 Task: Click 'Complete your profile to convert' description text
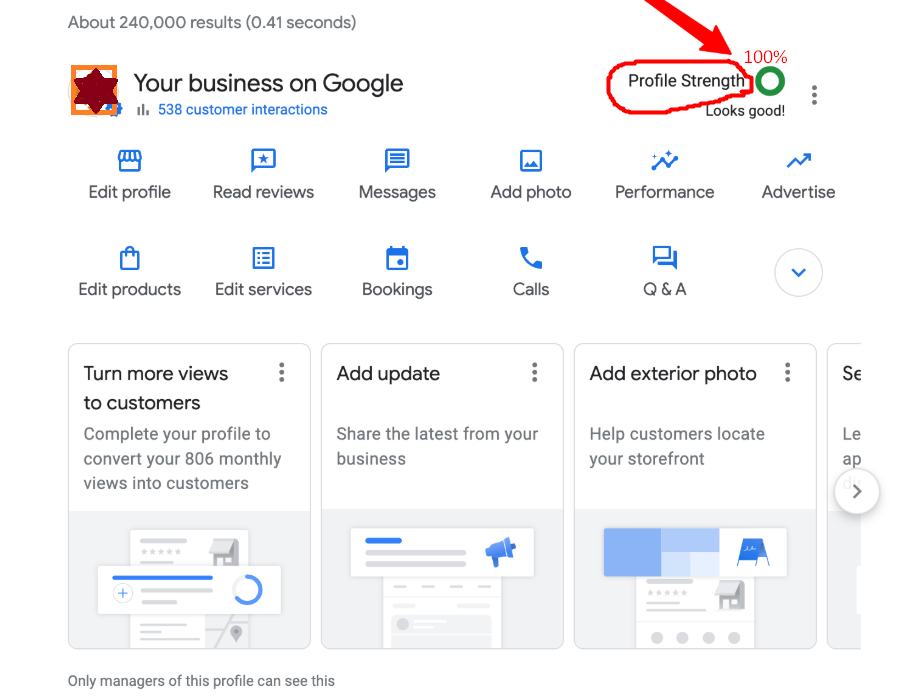click(182, 458)
